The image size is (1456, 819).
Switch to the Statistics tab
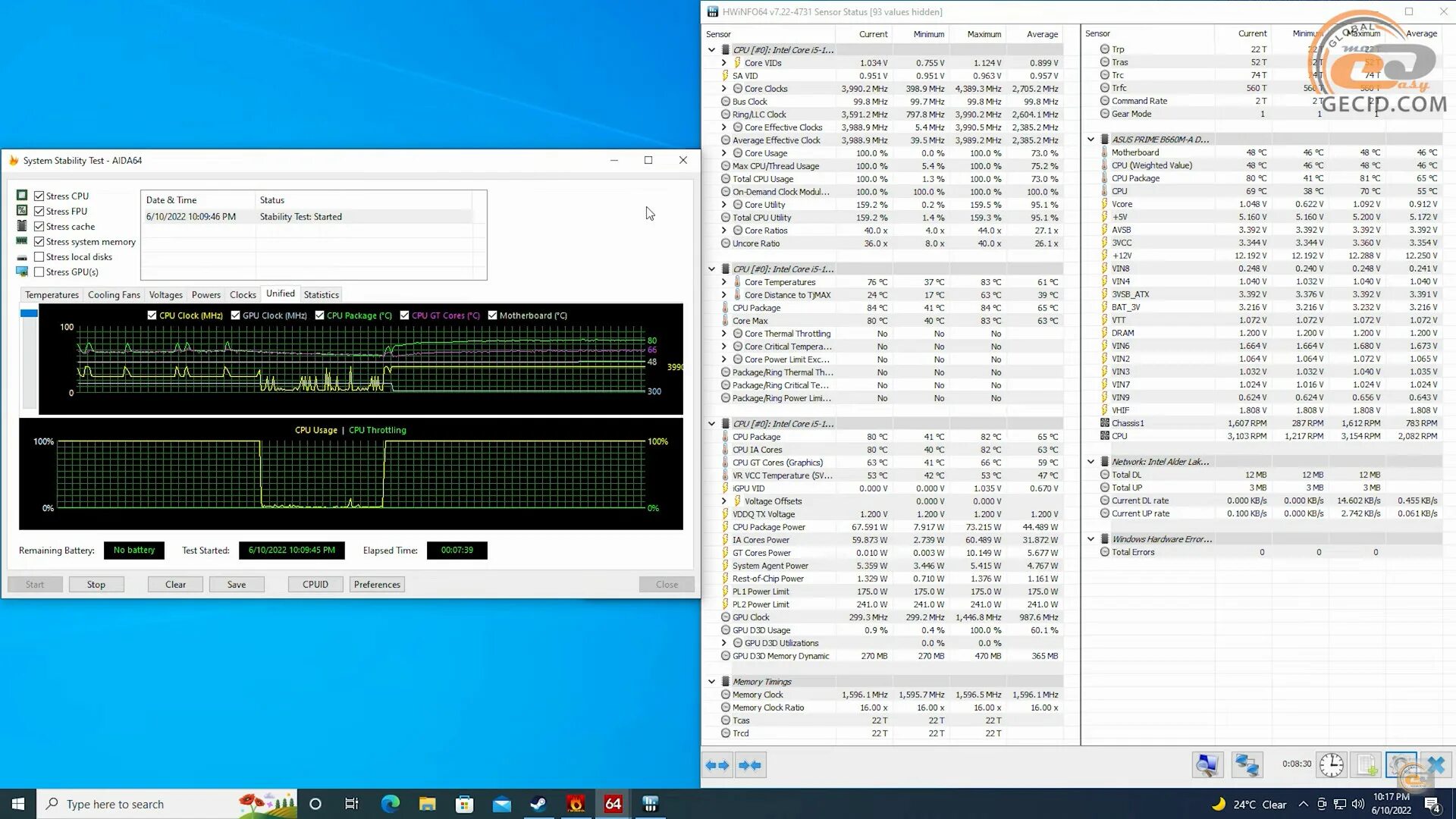(321, 295)
